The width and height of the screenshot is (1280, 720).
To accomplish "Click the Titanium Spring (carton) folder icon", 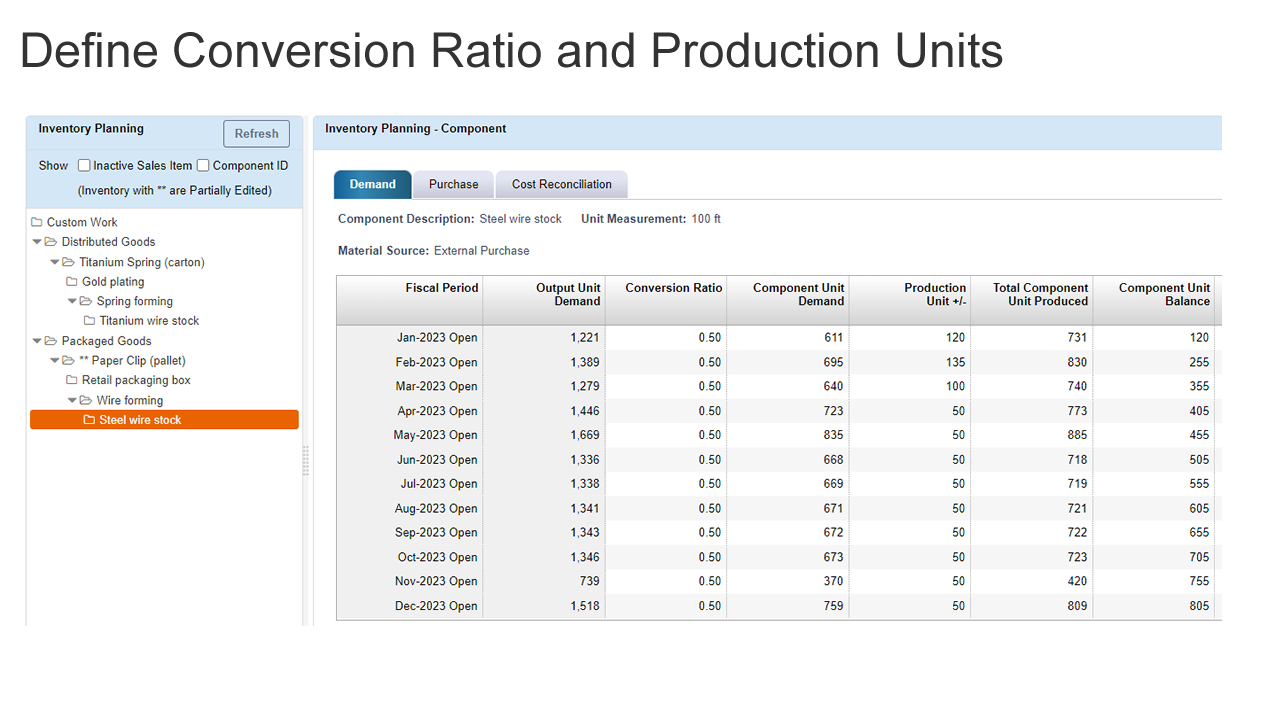I will tap(68, 262).
